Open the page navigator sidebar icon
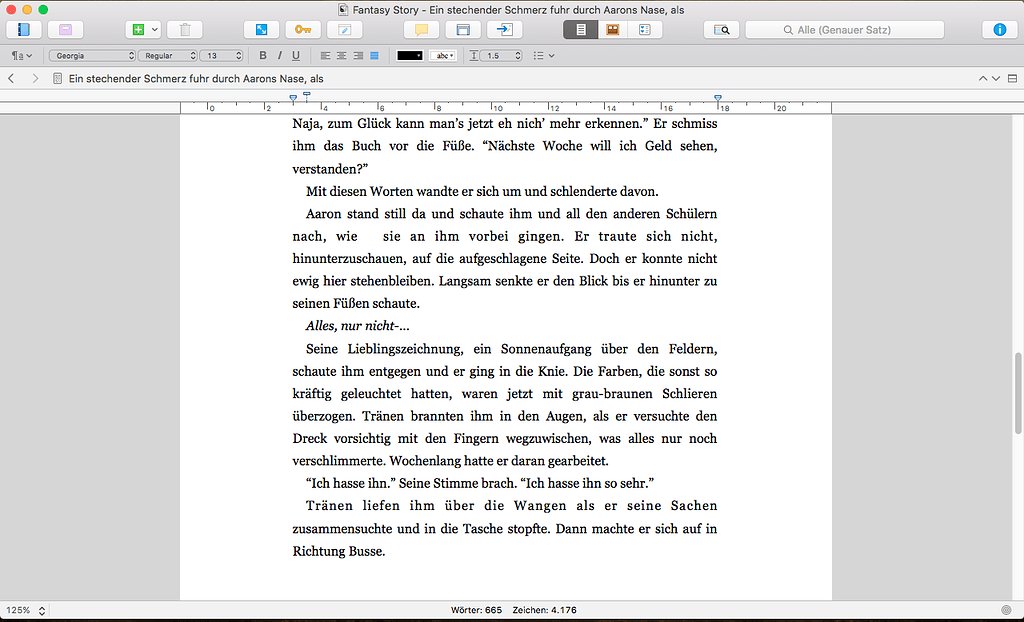 22,30
